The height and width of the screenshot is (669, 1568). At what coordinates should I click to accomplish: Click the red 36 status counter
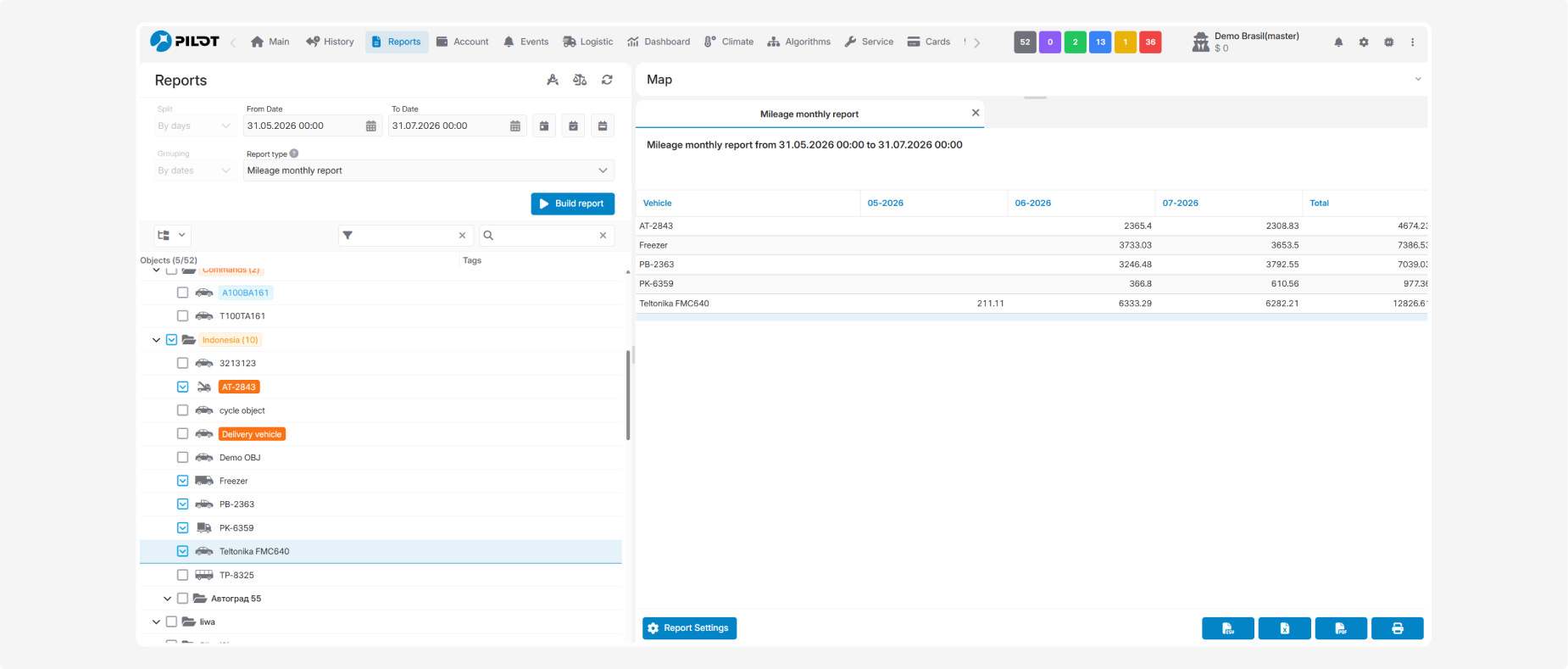1150,42
